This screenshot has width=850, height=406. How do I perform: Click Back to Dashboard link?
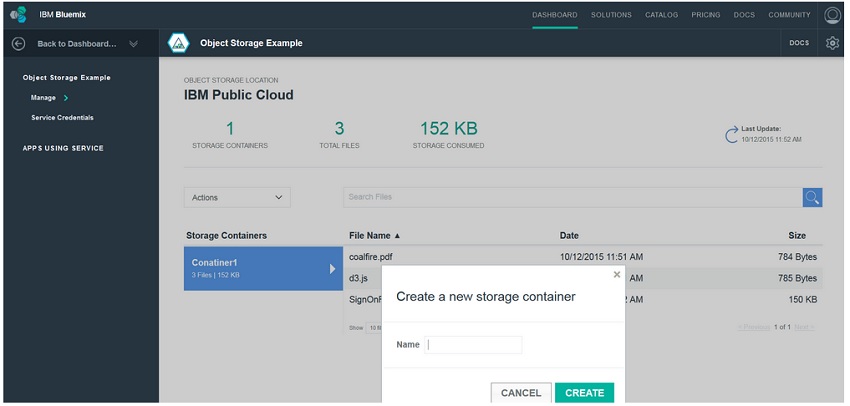coord(76,44)
